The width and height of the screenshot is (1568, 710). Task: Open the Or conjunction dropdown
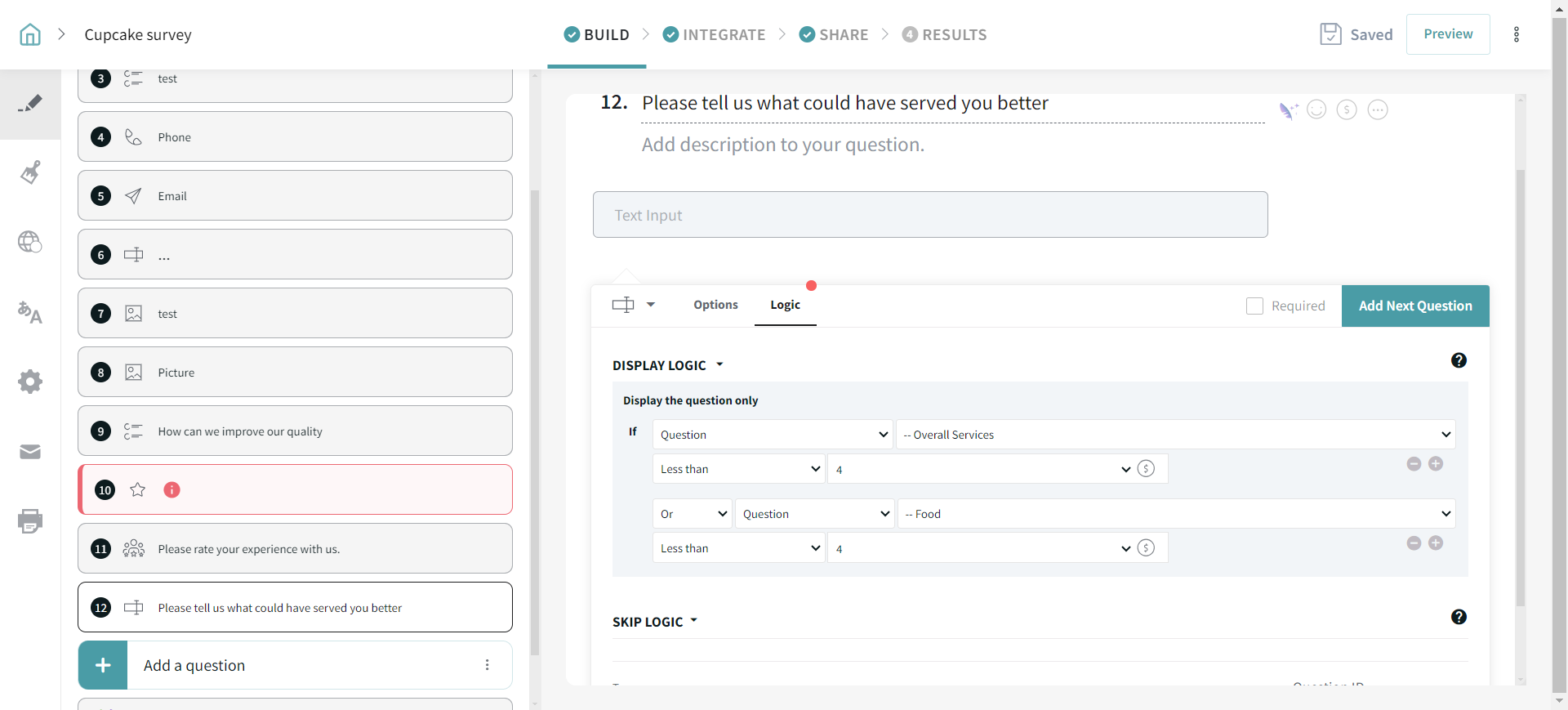coord(693,514)
